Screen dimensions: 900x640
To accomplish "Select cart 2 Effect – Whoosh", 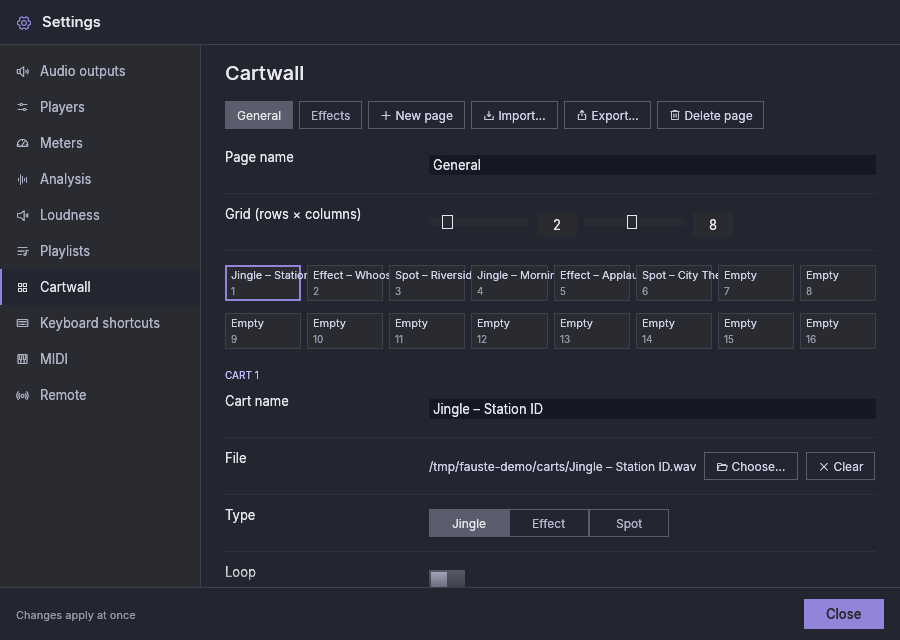I will pyautogui.click(x=345, y=283).
